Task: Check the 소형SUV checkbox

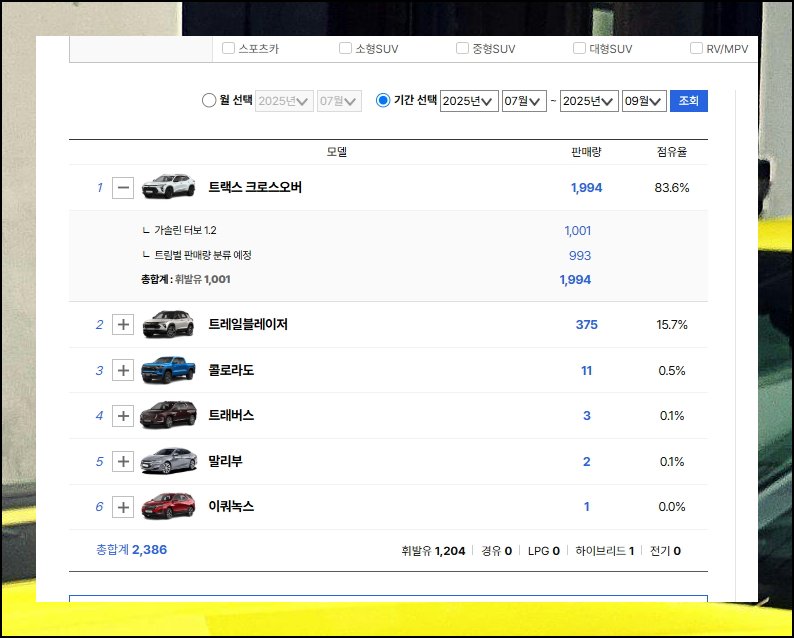Action: pos(345,48)
